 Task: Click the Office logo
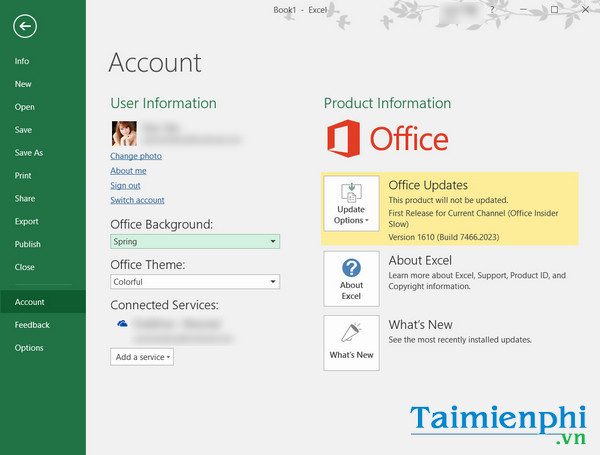(388, 139)
